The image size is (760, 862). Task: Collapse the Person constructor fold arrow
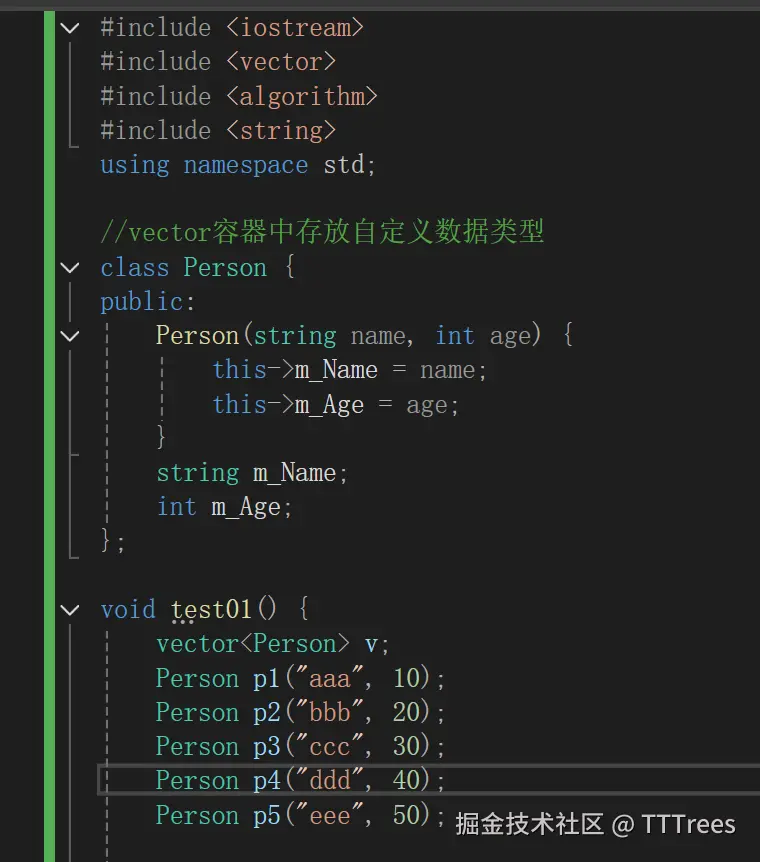pos(69,335)
